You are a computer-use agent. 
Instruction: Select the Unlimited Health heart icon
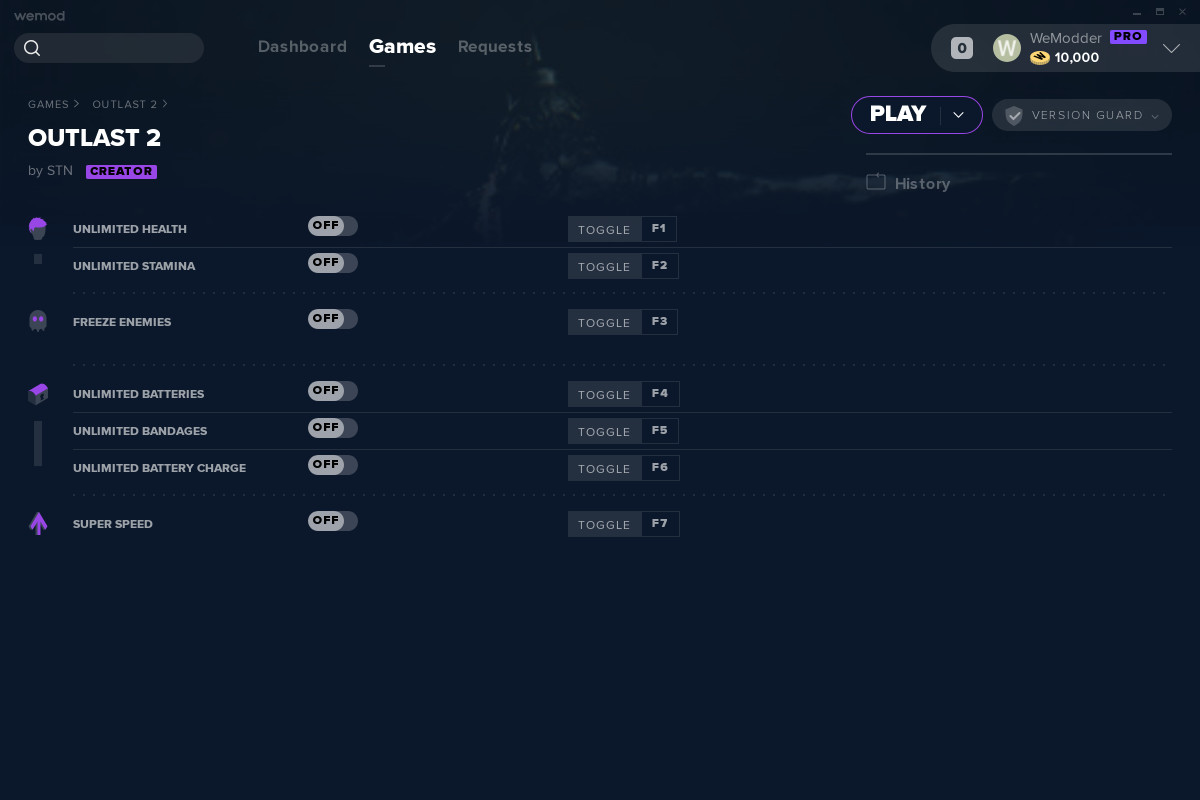38,228
